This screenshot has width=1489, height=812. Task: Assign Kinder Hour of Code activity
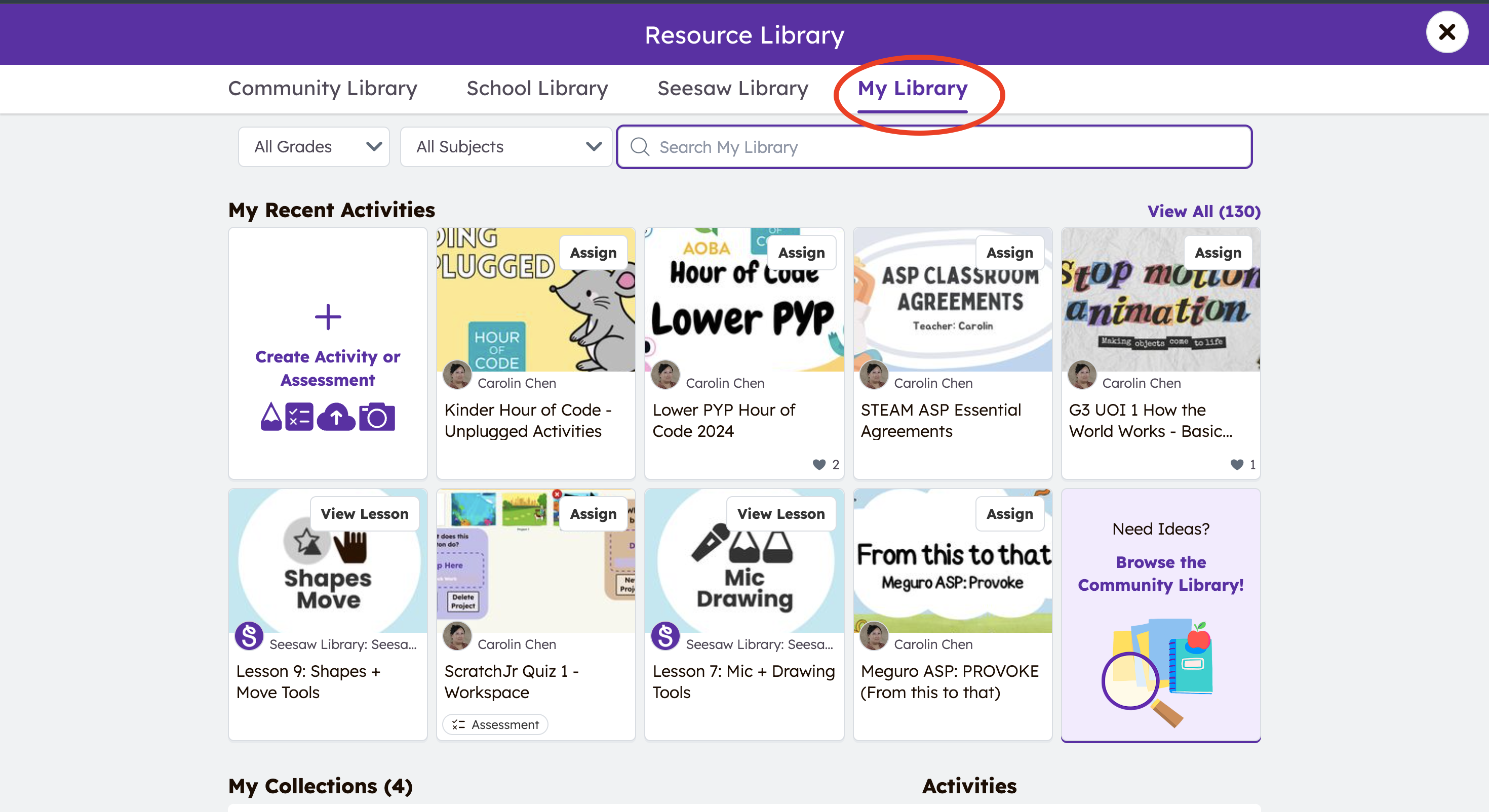point(593,253)
